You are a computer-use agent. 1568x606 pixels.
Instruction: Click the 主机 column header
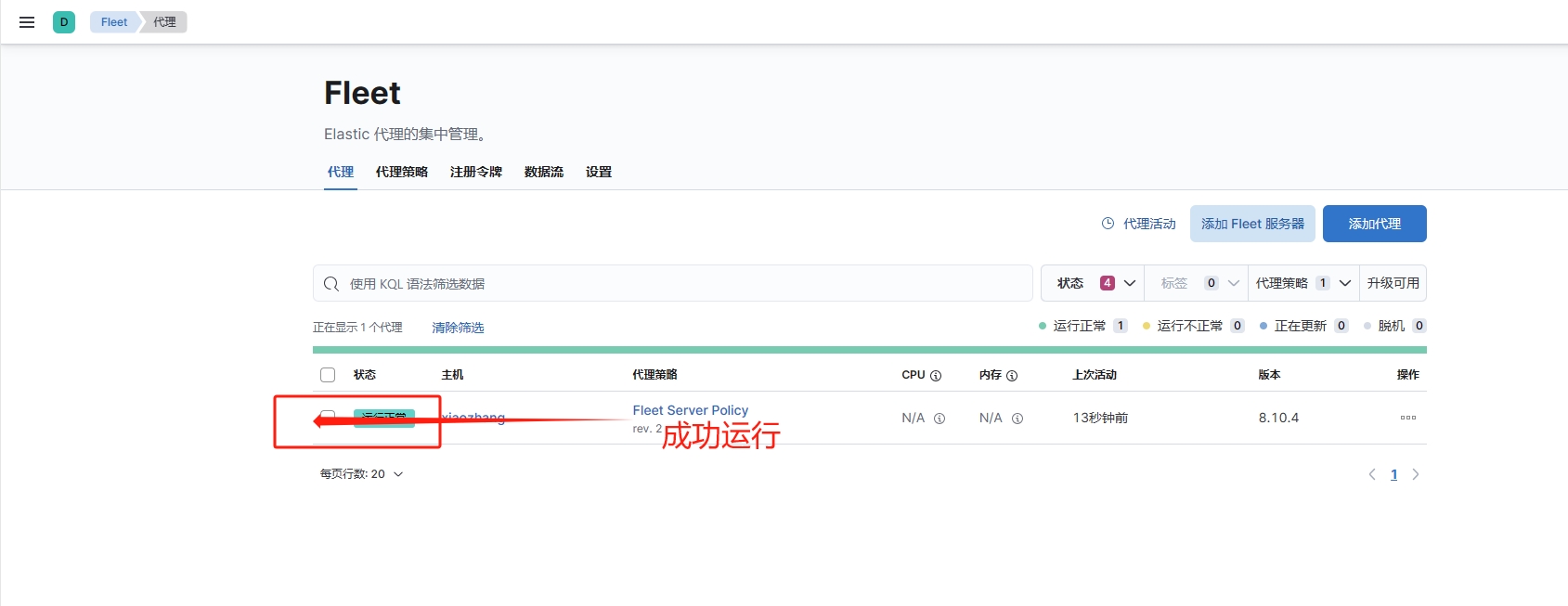click(x=452, y=375)
